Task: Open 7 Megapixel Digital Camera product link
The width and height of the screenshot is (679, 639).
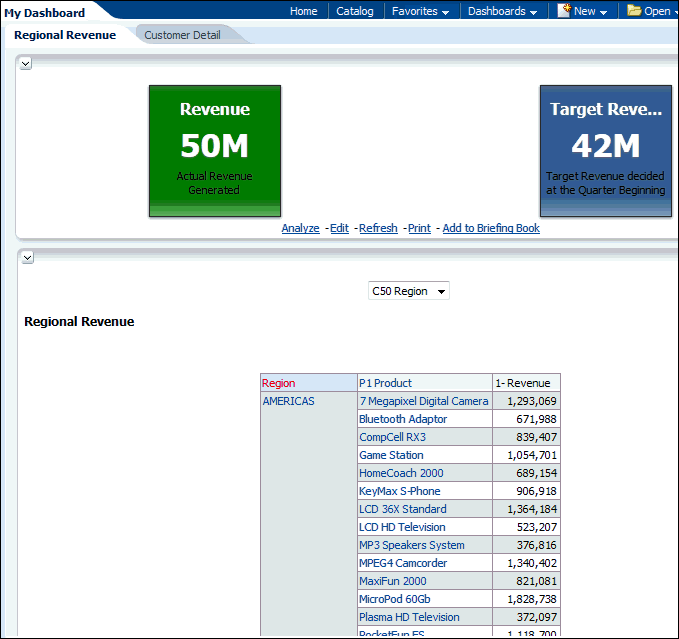Action: click(424, 401)
